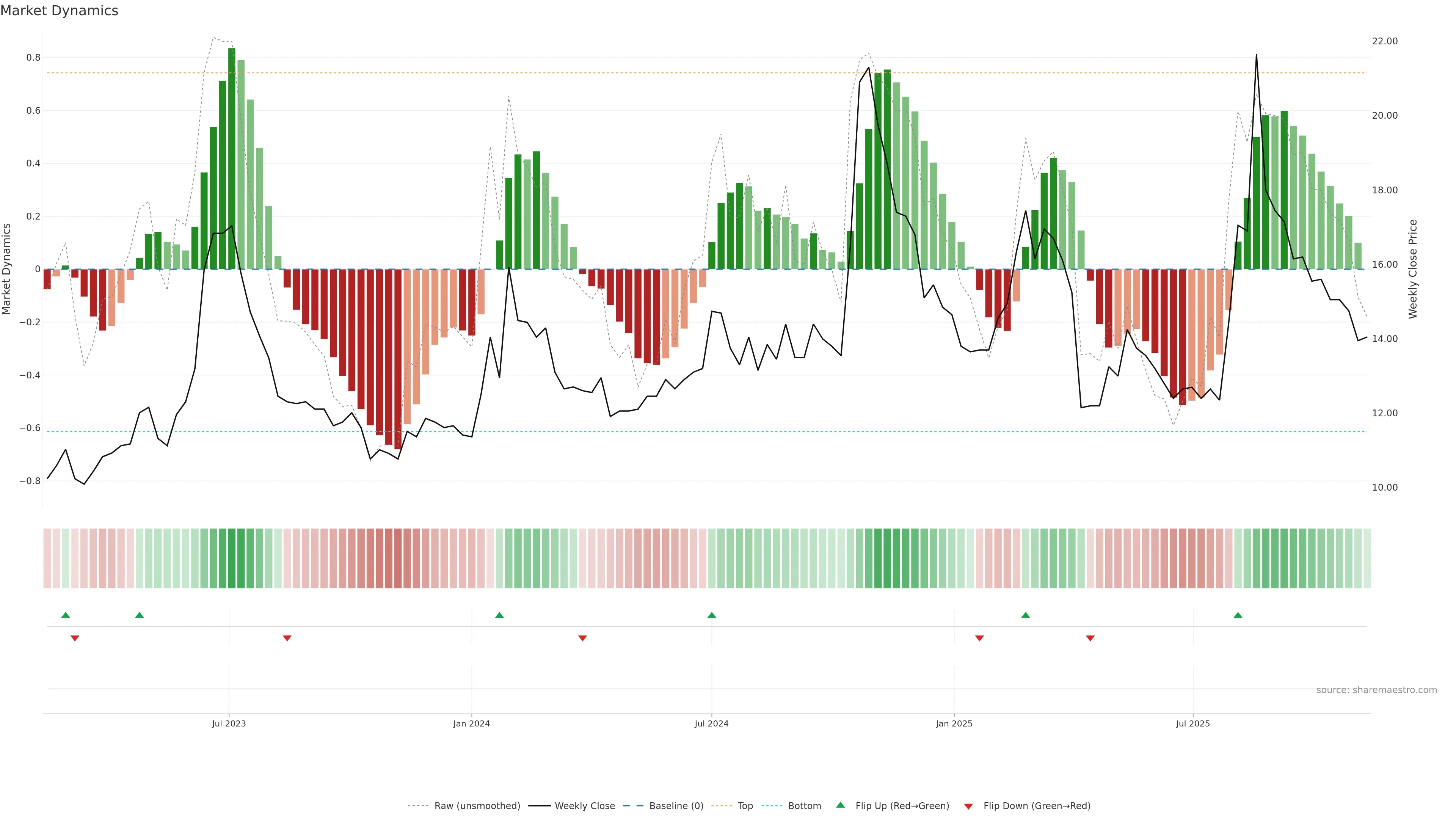Click the Flip Up legend triangle icon
This screenshot has width=1456, height=819.
(841, 805)
